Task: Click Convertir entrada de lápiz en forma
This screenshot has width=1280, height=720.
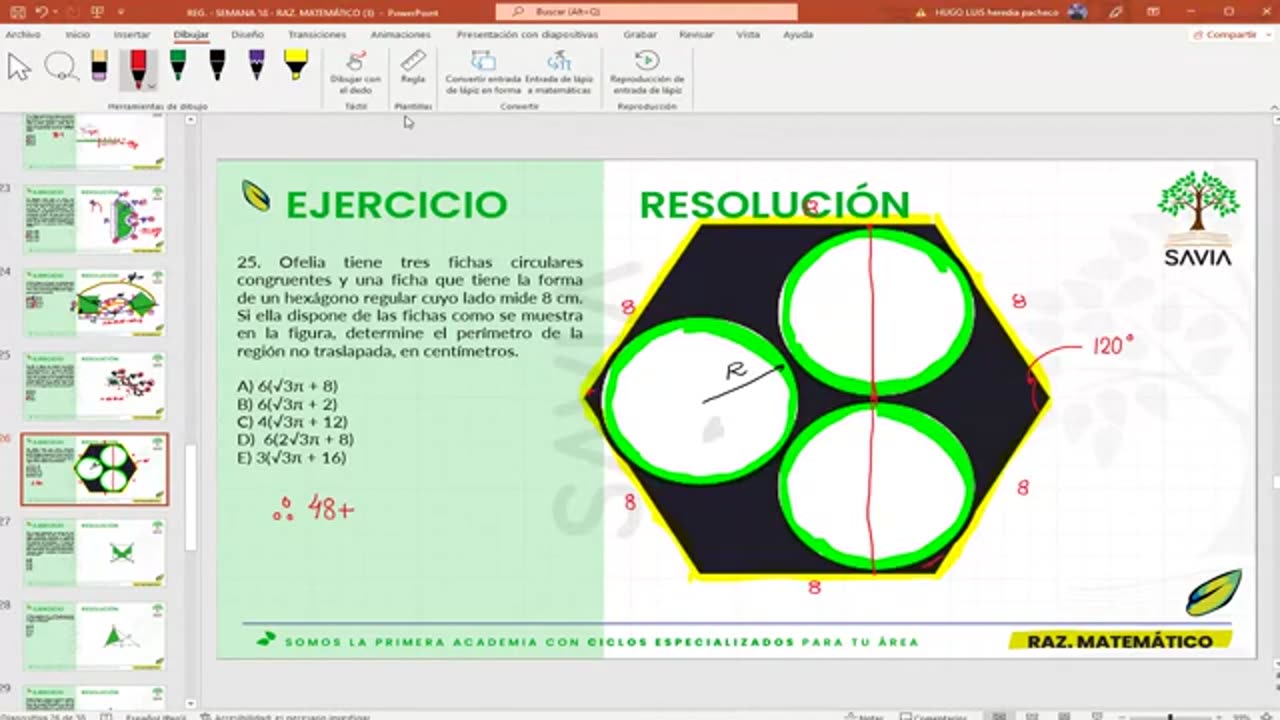Action: 483,73
